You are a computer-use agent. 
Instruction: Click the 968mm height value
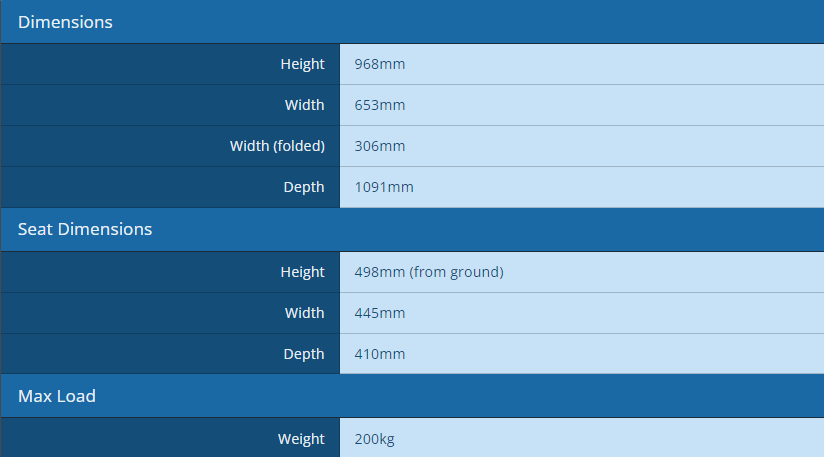point(380,64)
